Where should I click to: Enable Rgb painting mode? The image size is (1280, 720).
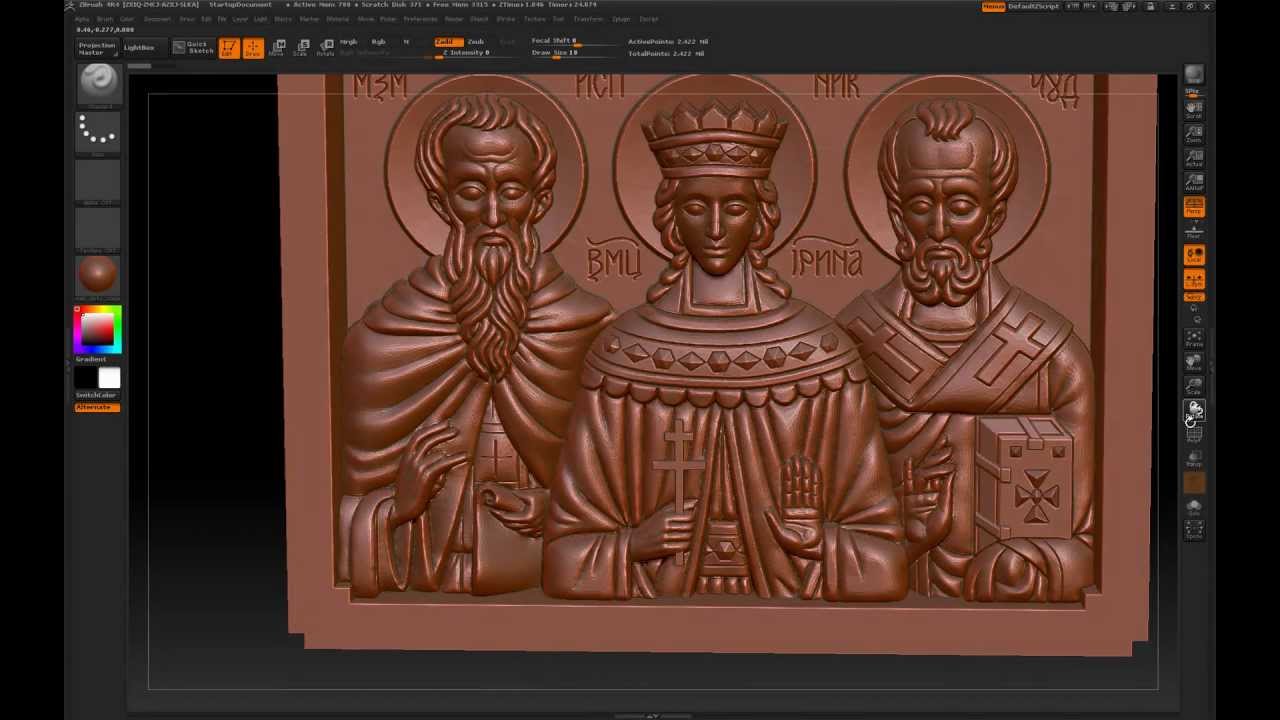[378, 42]
